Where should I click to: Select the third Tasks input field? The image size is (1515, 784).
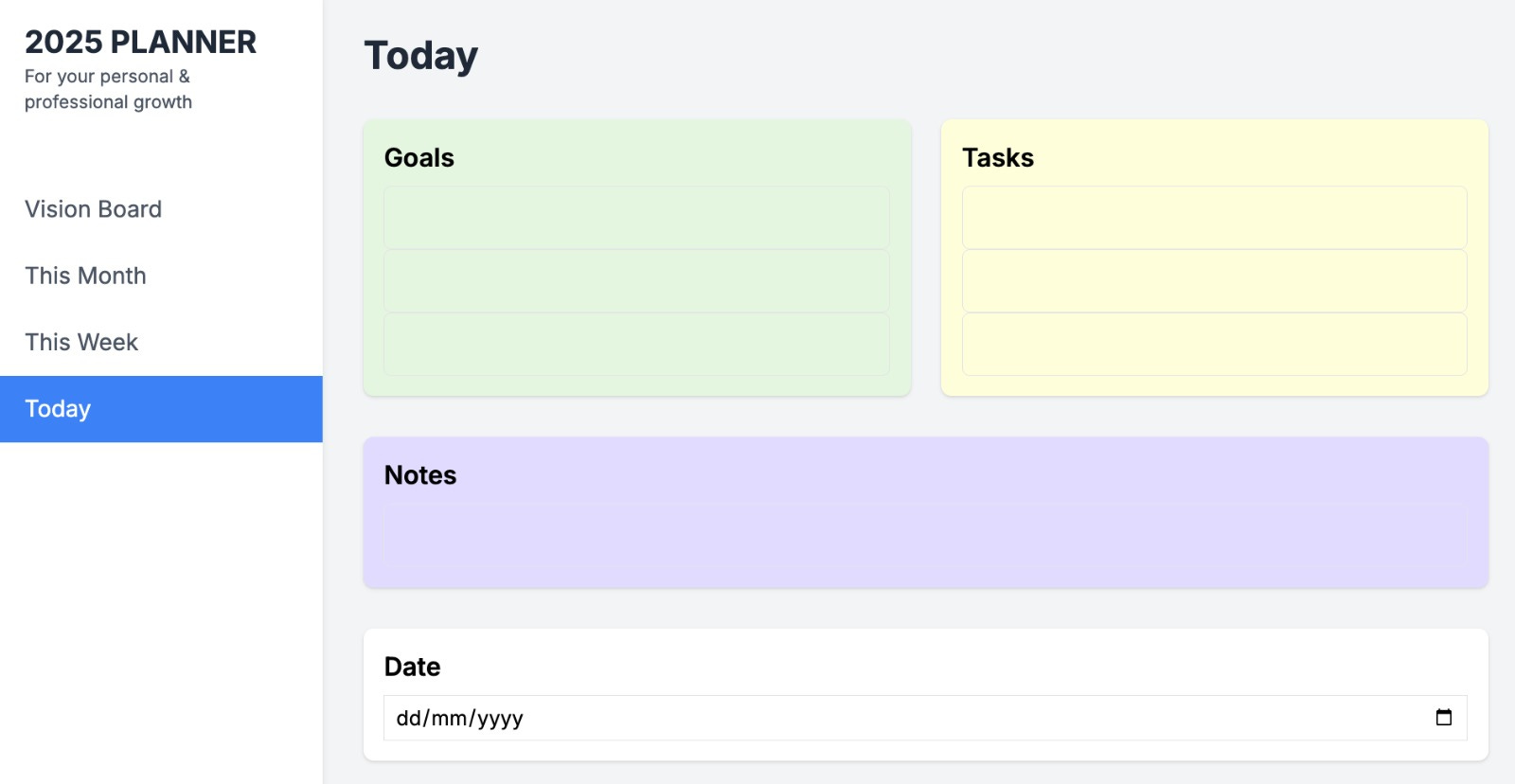(1214, 345)
